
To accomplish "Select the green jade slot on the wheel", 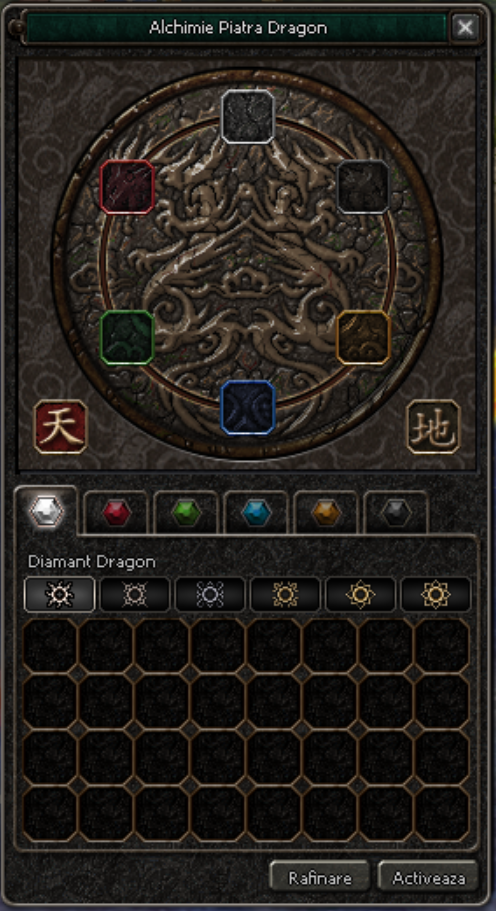I will click(127, 338).
